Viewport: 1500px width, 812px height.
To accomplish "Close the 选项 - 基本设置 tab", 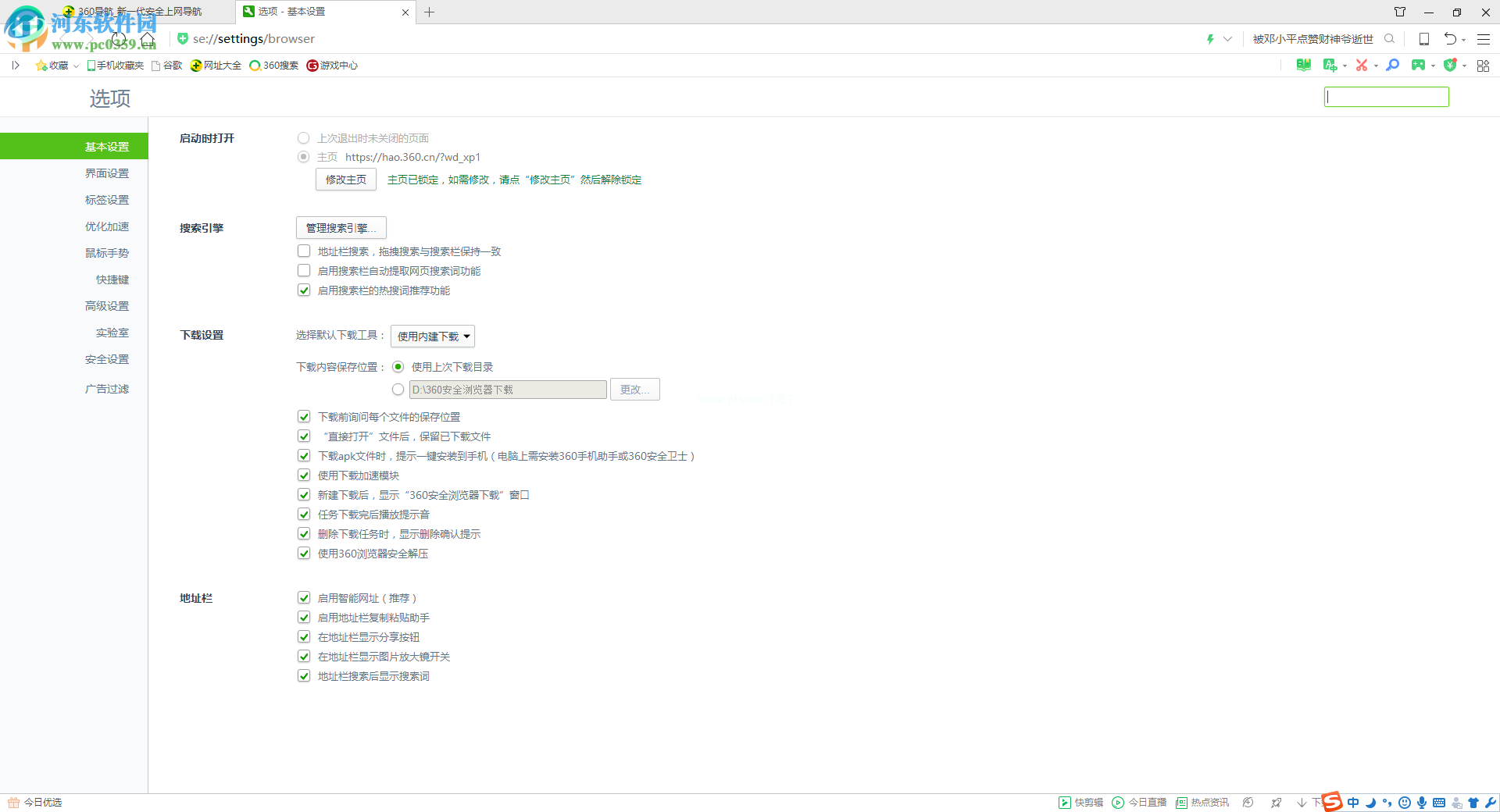I will coord(405,12).
